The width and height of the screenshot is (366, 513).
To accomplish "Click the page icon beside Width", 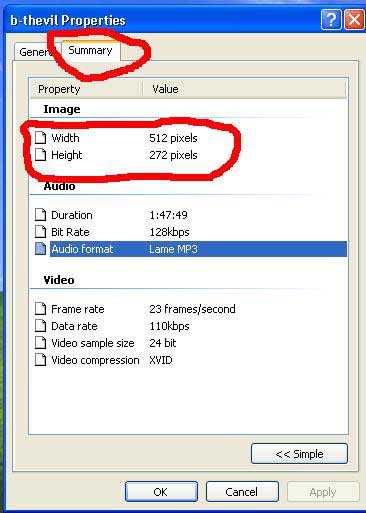I will [x=41, y=138].
